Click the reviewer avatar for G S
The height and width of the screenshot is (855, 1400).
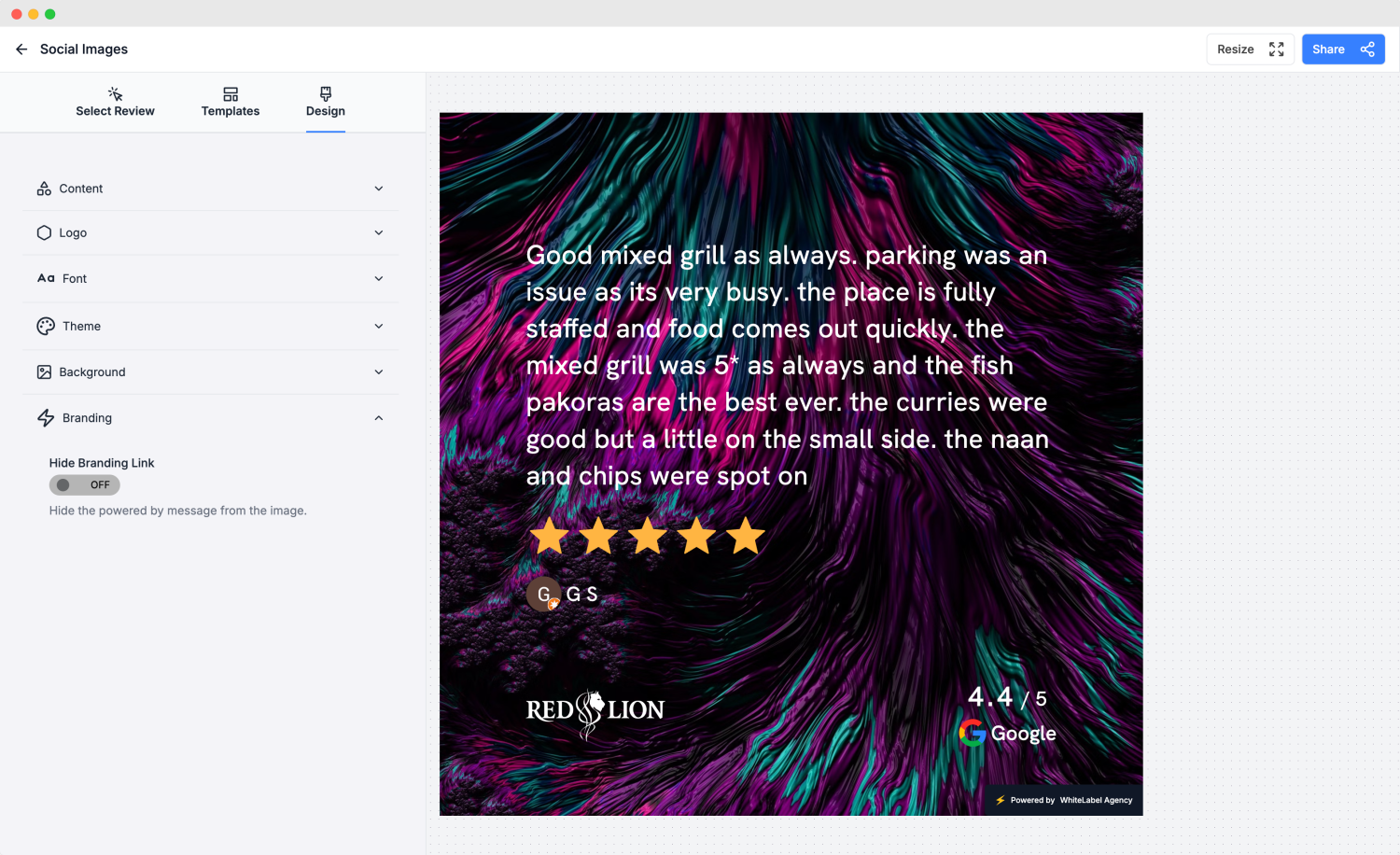(x=544, y=595)
